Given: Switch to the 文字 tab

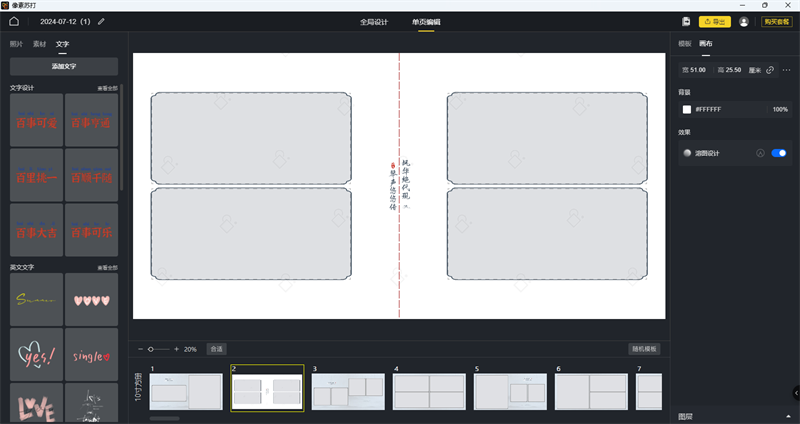Looking at the screenshot, I should click(x=62, y=44).
